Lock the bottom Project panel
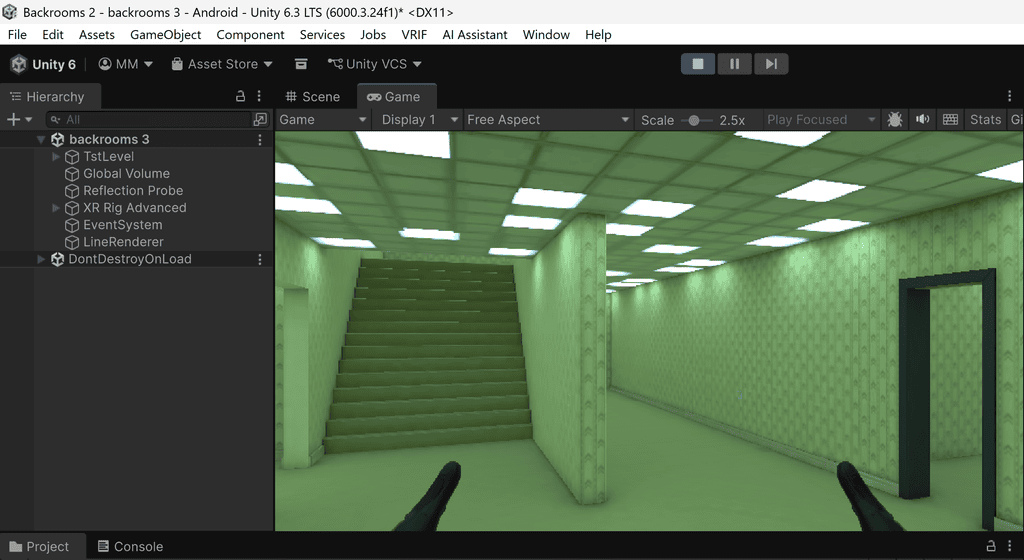1024x560 pixels. click(991, 546)
